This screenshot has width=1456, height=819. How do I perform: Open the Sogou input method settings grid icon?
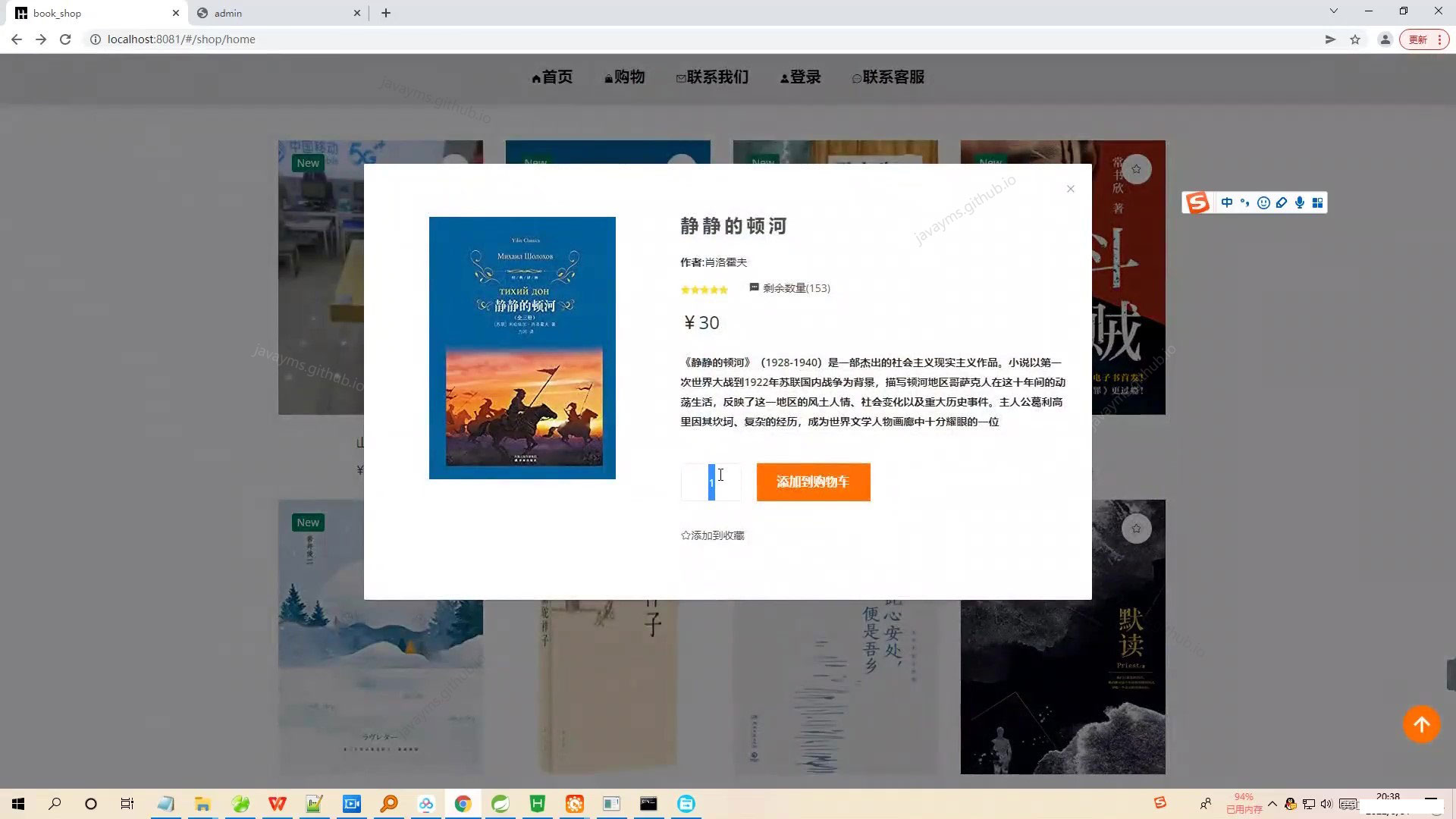(1318, 202)
